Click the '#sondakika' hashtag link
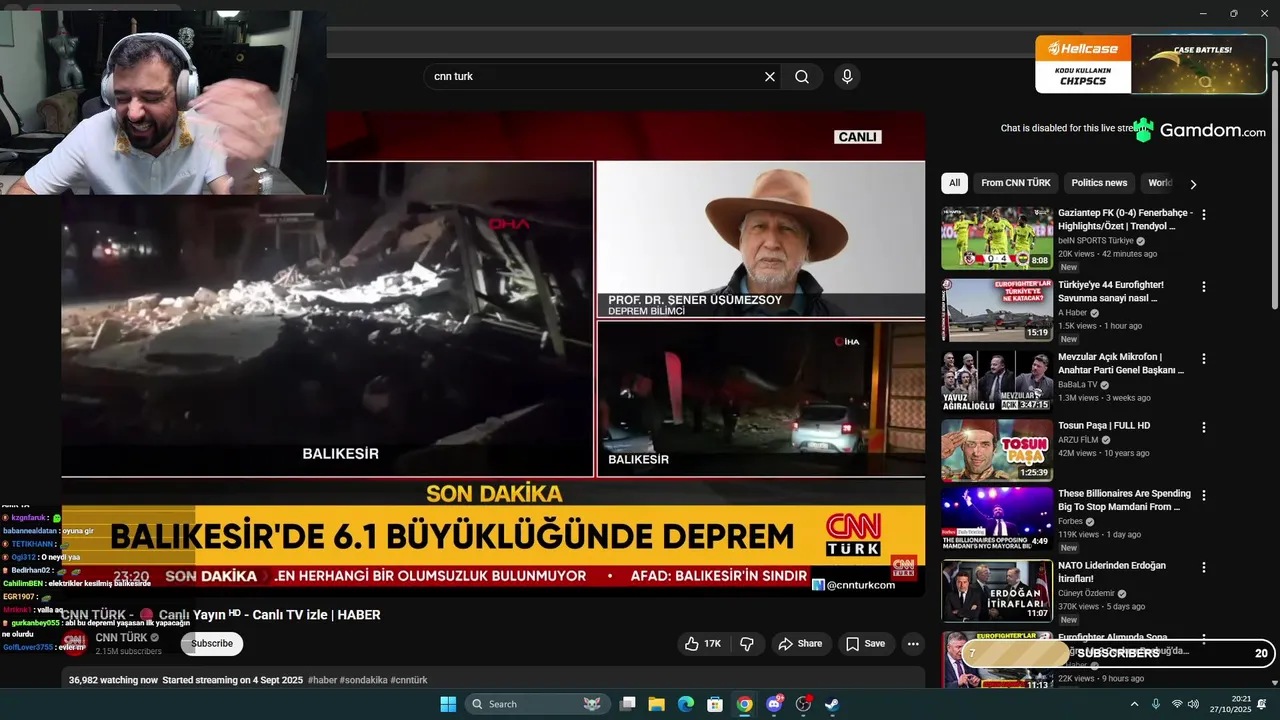This screenshot has width=1280, height=720. pos(363,680)
